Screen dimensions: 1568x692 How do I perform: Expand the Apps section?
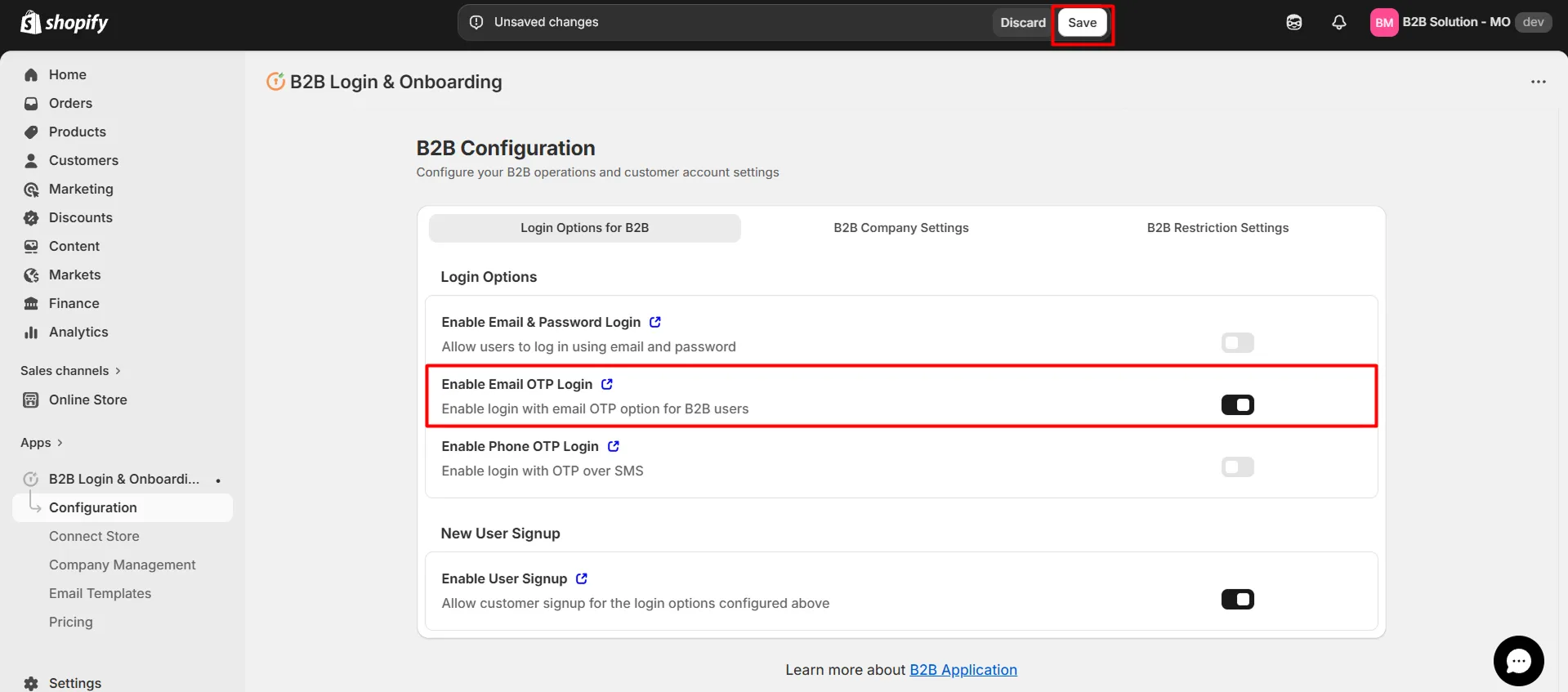point(42,443)
